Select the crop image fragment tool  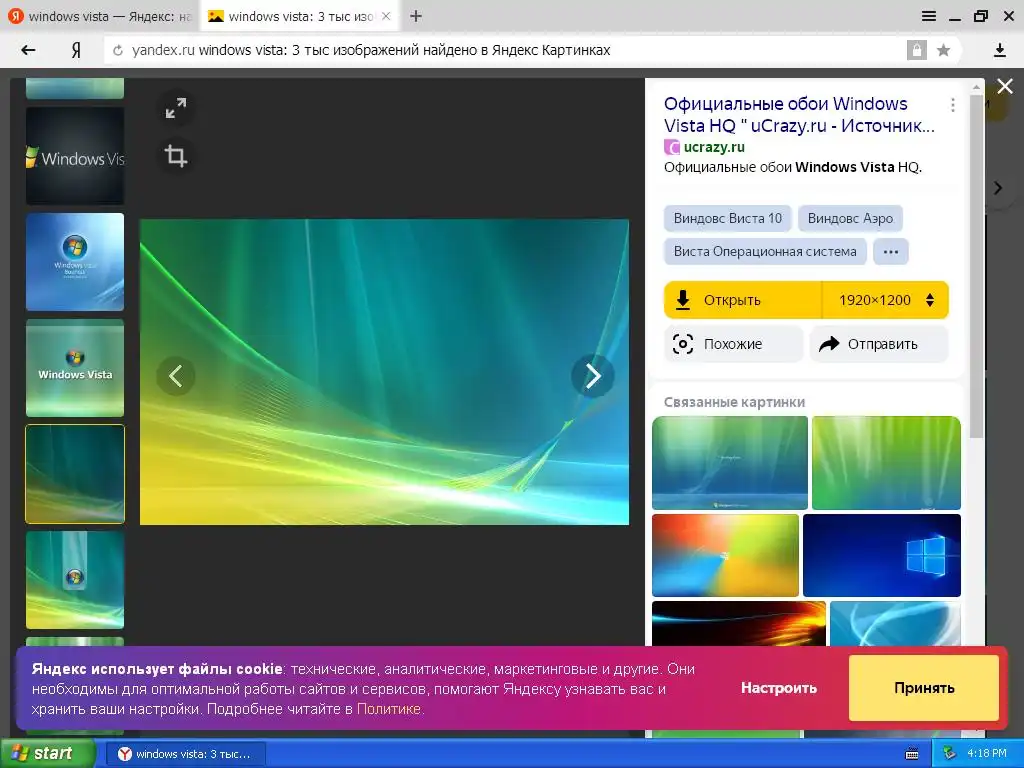click(176, 156)
